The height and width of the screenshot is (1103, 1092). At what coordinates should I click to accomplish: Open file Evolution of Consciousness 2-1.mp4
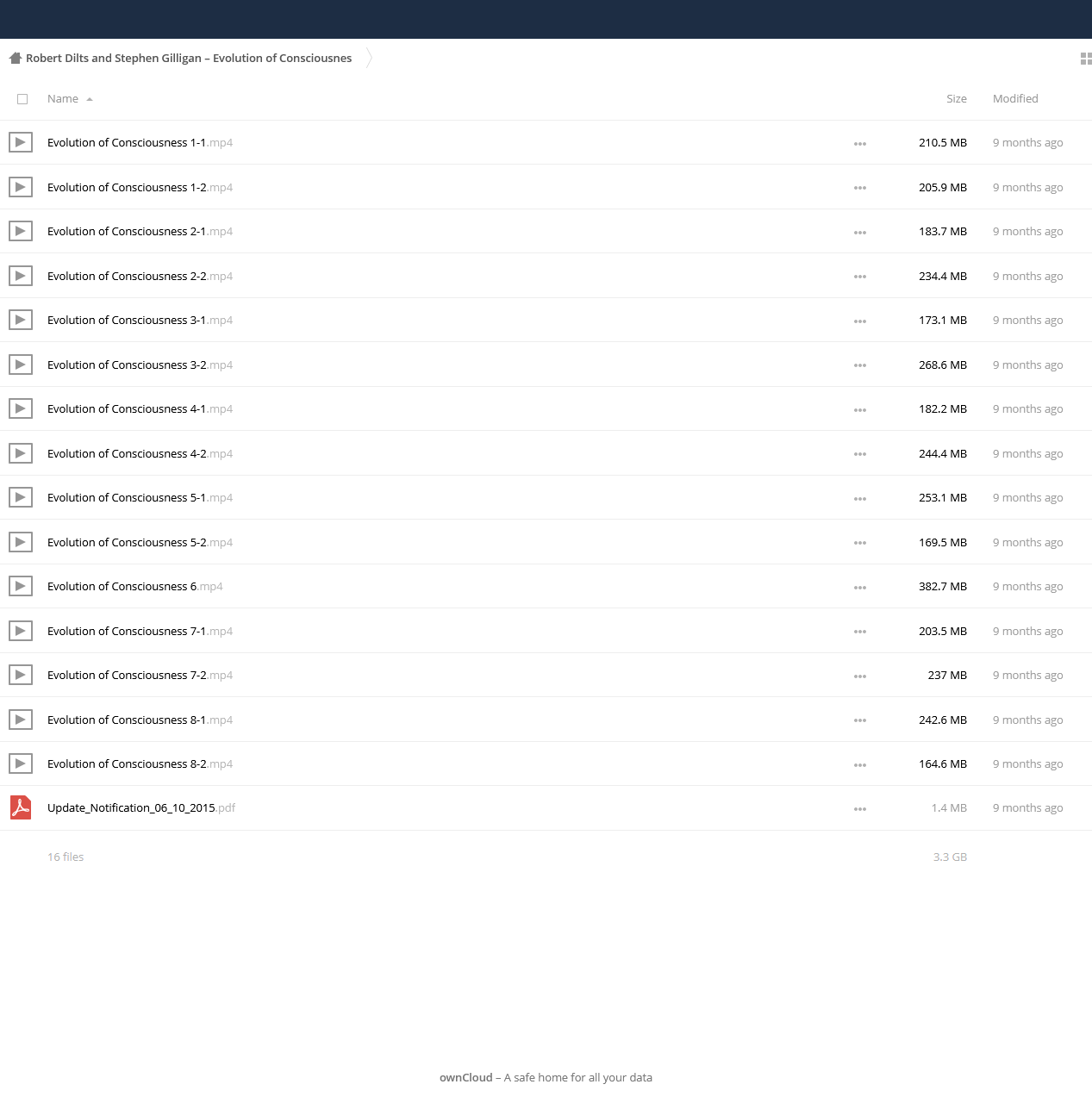point(140,232)
